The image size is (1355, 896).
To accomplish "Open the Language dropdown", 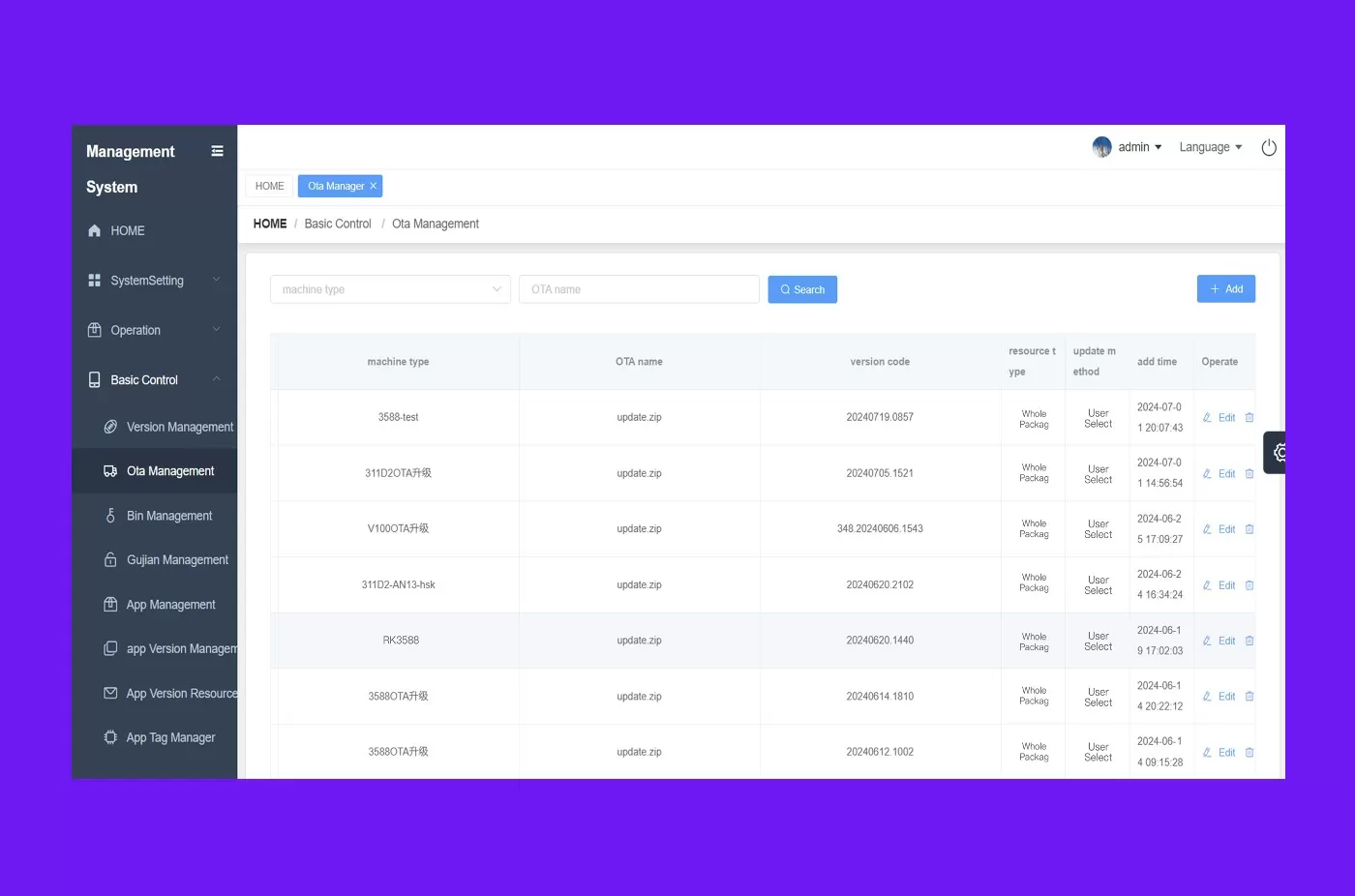I will [1210, 147].
